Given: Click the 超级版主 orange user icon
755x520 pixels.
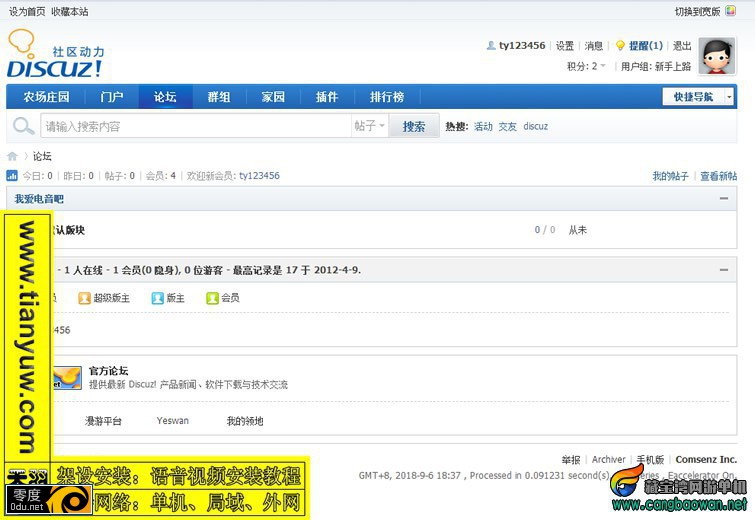Looking at the screenshot, I should click(84, 298).
